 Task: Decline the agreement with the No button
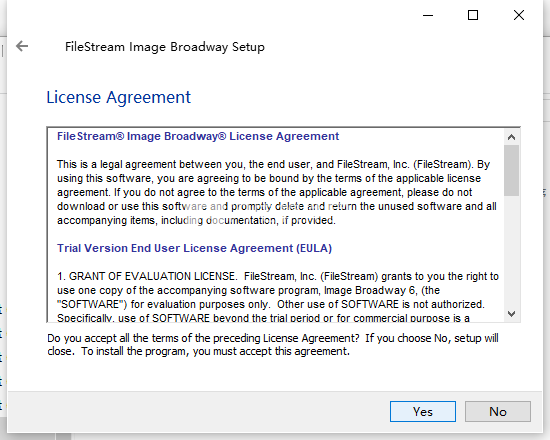tap(498, 412)
